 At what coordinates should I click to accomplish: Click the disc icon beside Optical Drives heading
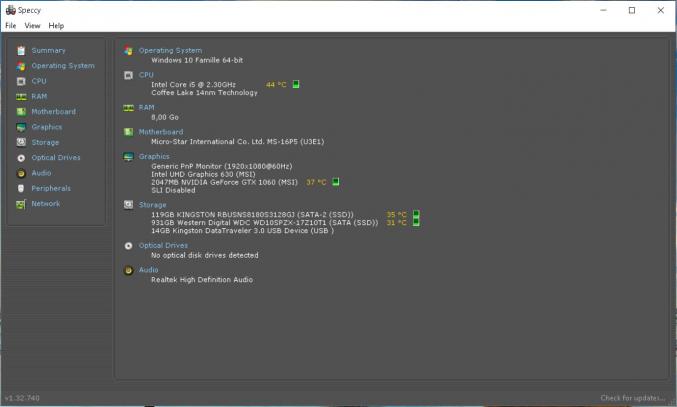pyautogui.click(x=128, y=246)
